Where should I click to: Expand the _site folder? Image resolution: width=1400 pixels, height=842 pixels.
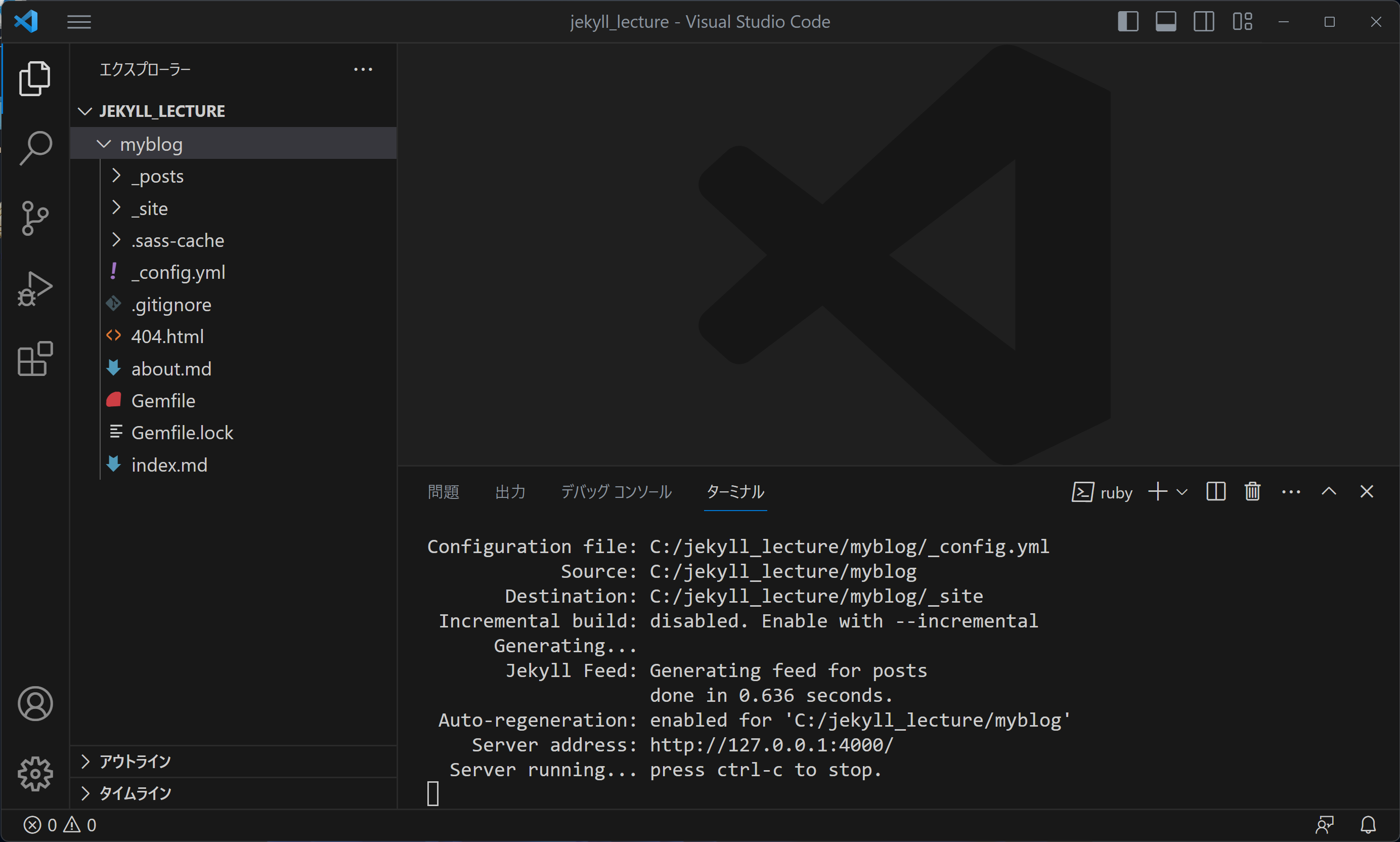coord(233,208)
